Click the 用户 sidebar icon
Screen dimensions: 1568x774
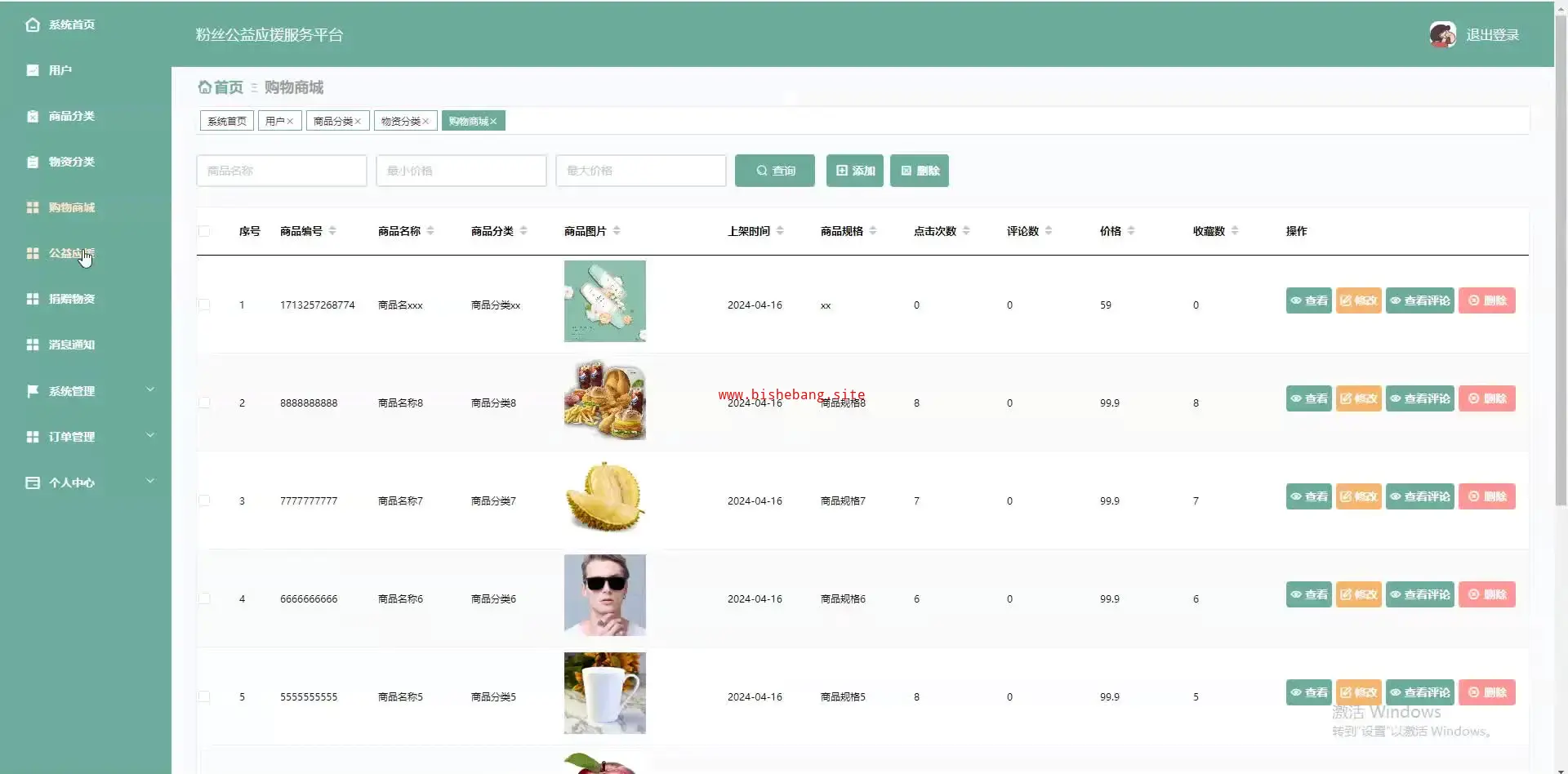coord(33,70)
